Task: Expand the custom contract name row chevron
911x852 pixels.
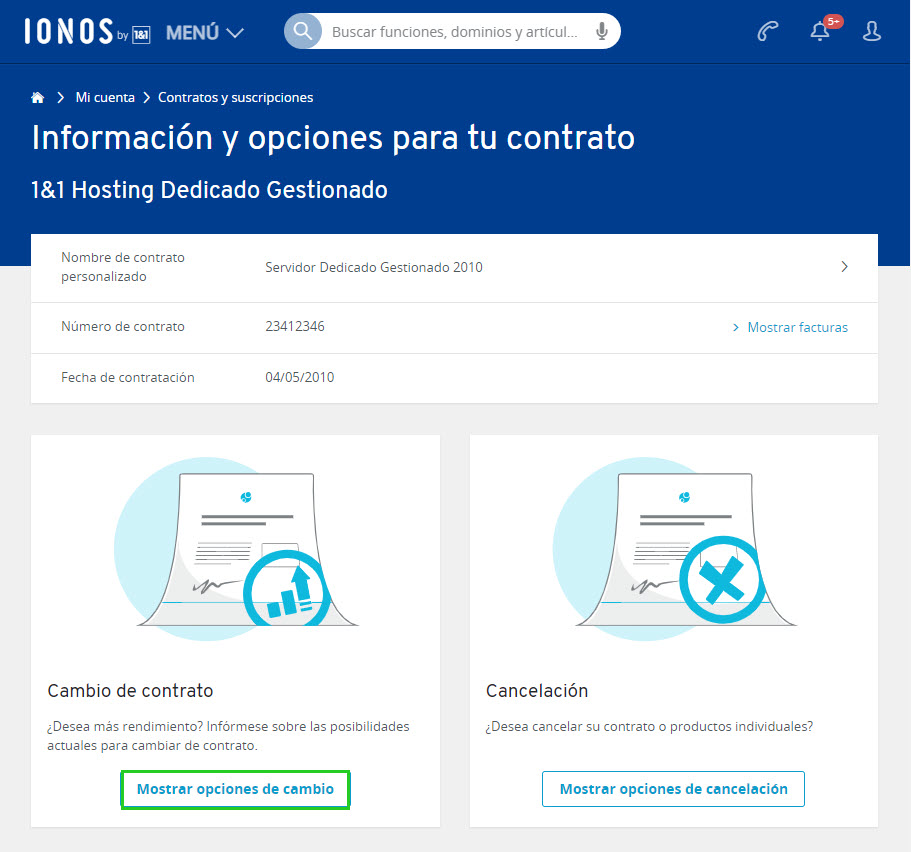Action: coord(844,267)
